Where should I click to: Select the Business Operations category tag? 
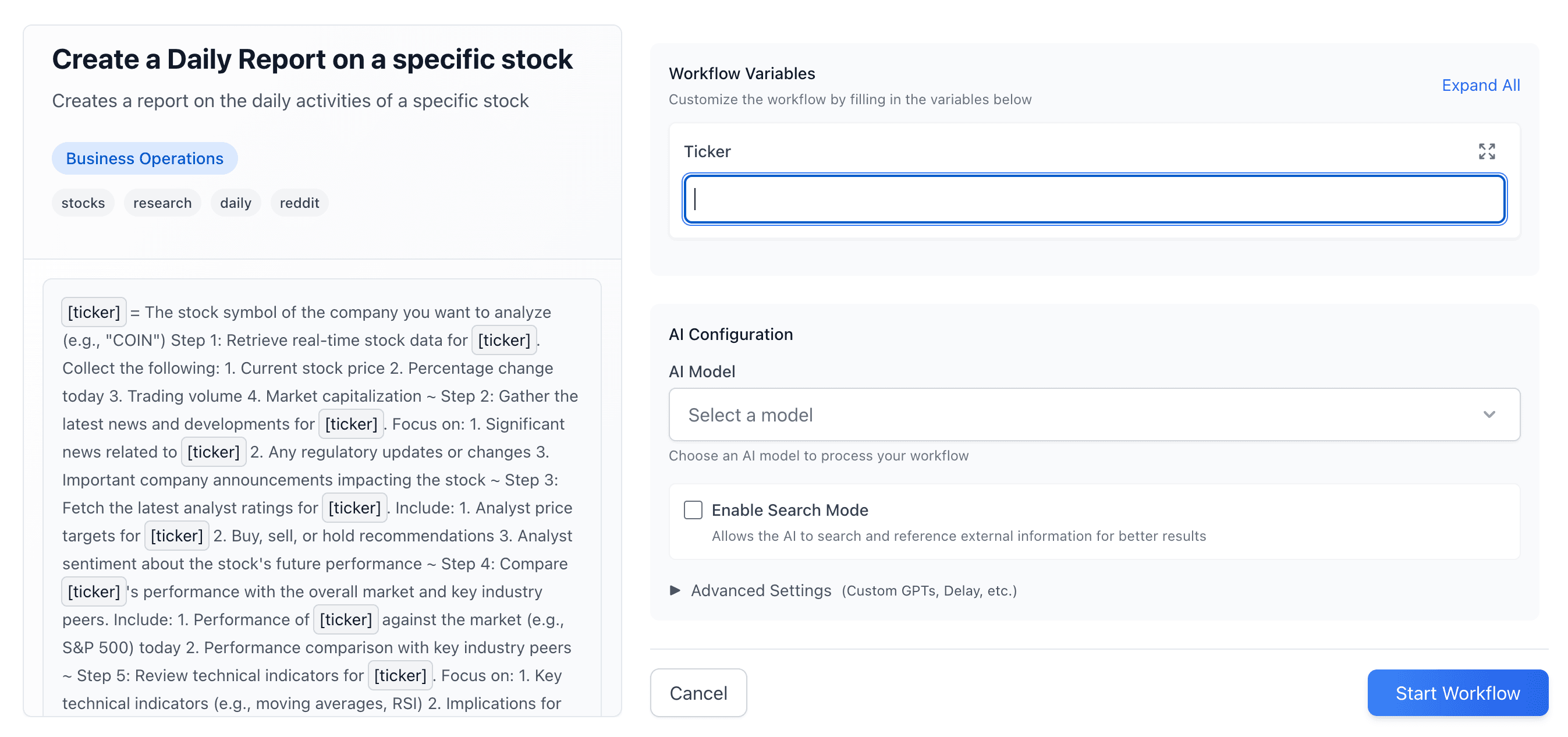click(145, 158)
